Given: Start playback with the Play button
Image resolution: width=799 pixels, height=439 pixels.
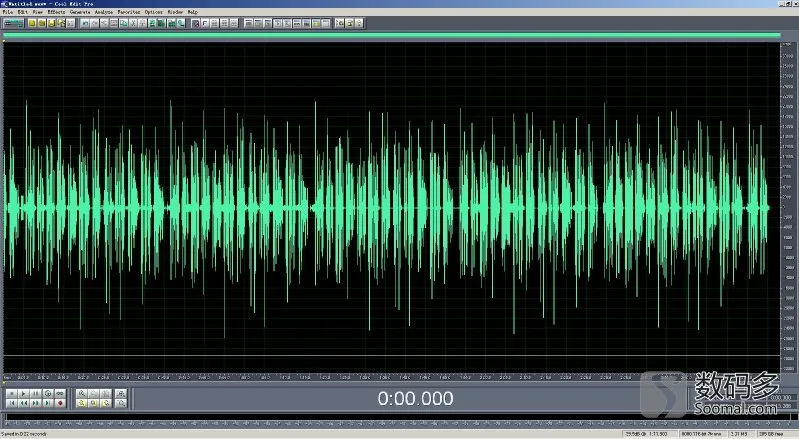Looking at the screenshot, I should click(23, 393).
